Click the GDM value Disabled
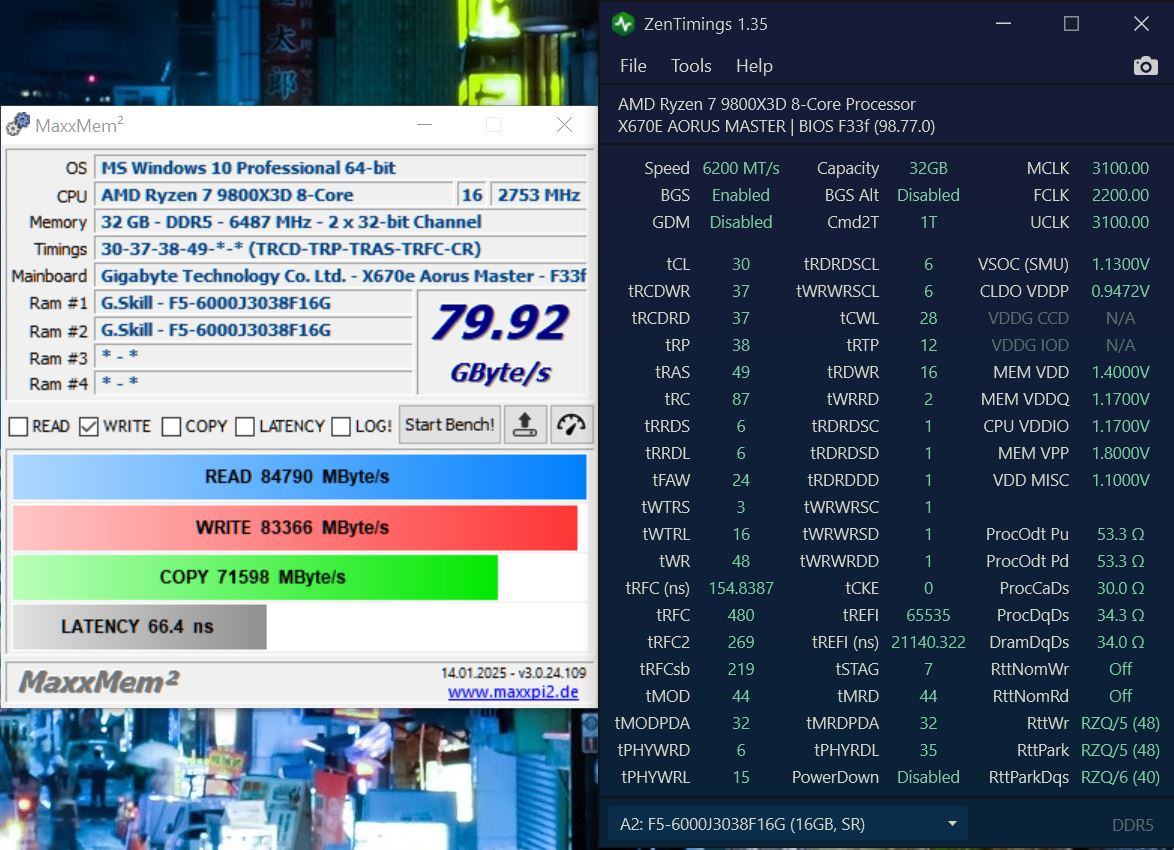The width and height of the screenshot is (1174, 850). point(740,222)
